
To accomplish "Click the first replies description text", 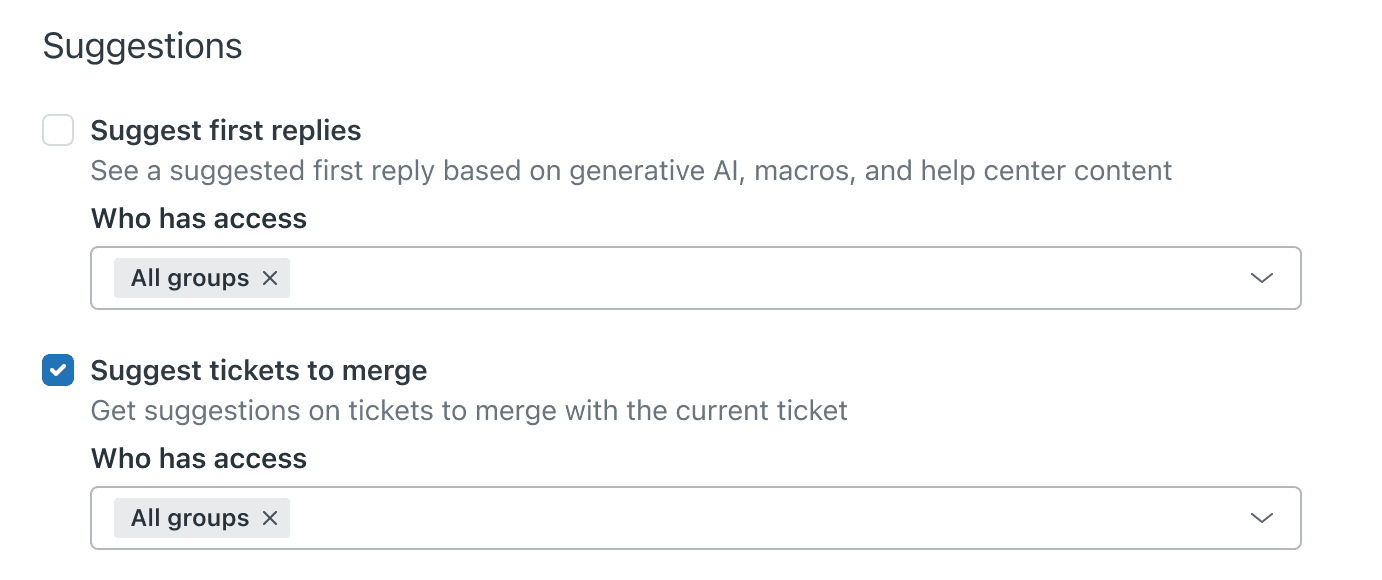I will [630, 170].
